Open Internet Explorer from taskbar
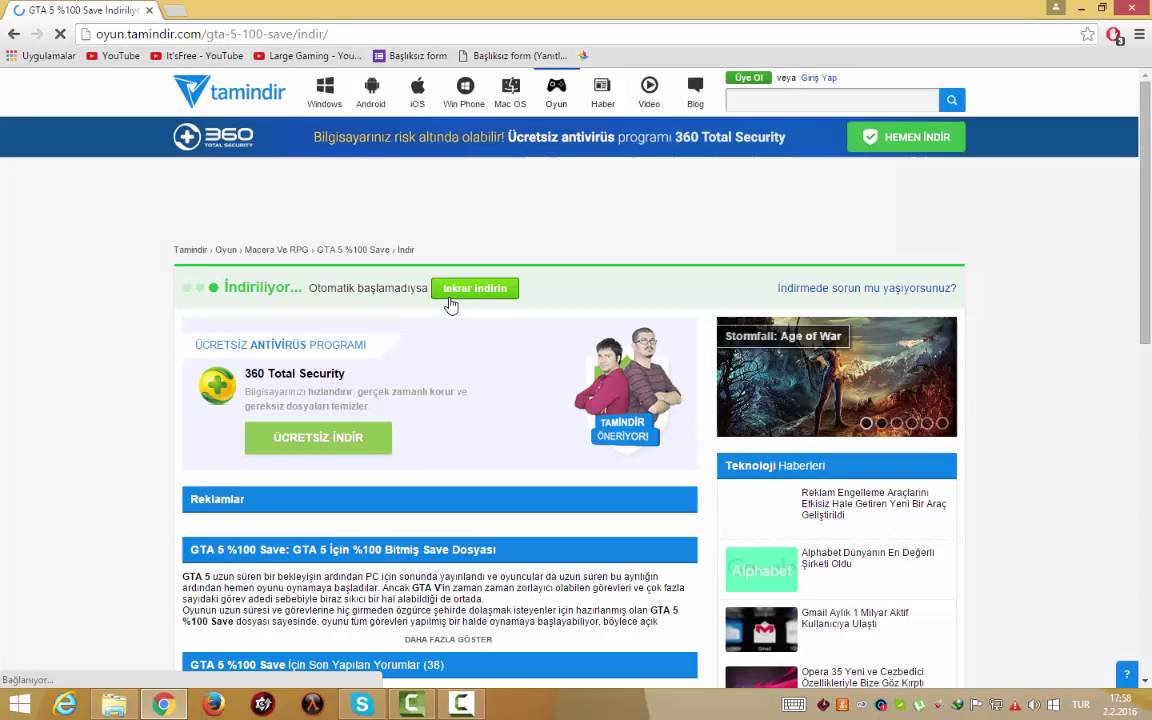The height and width of the screenshot is (720, 1152). 65,705
